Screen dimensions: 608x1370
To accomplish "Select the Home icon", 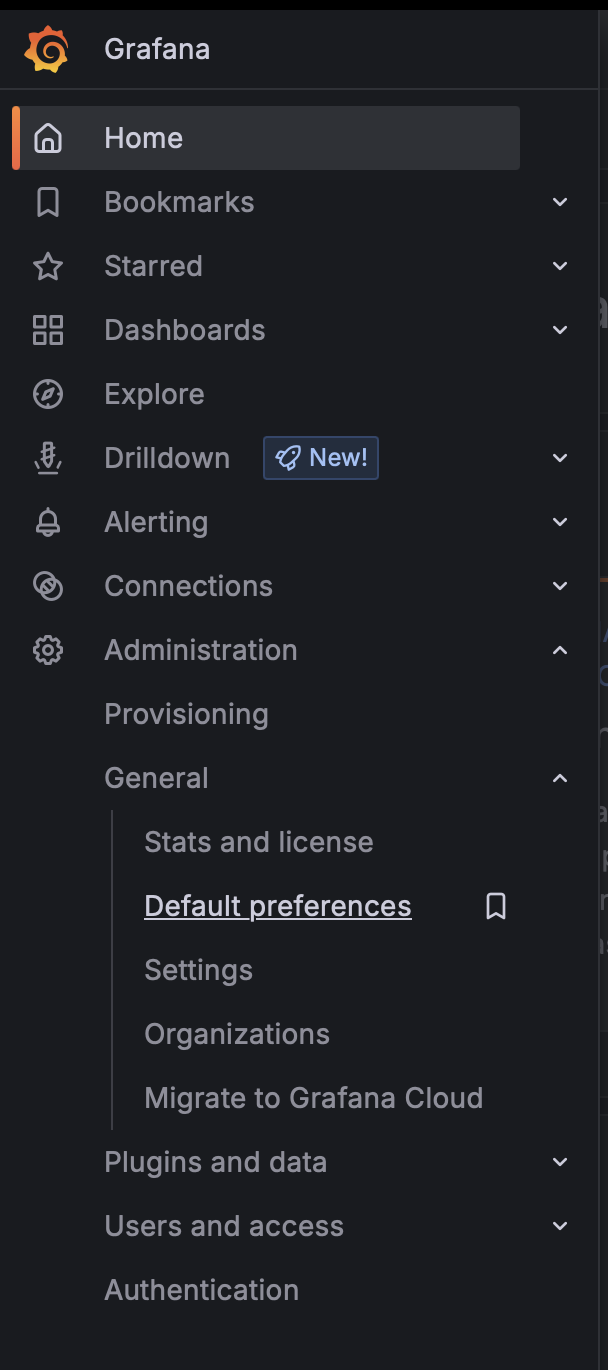I will coord(47,138).
